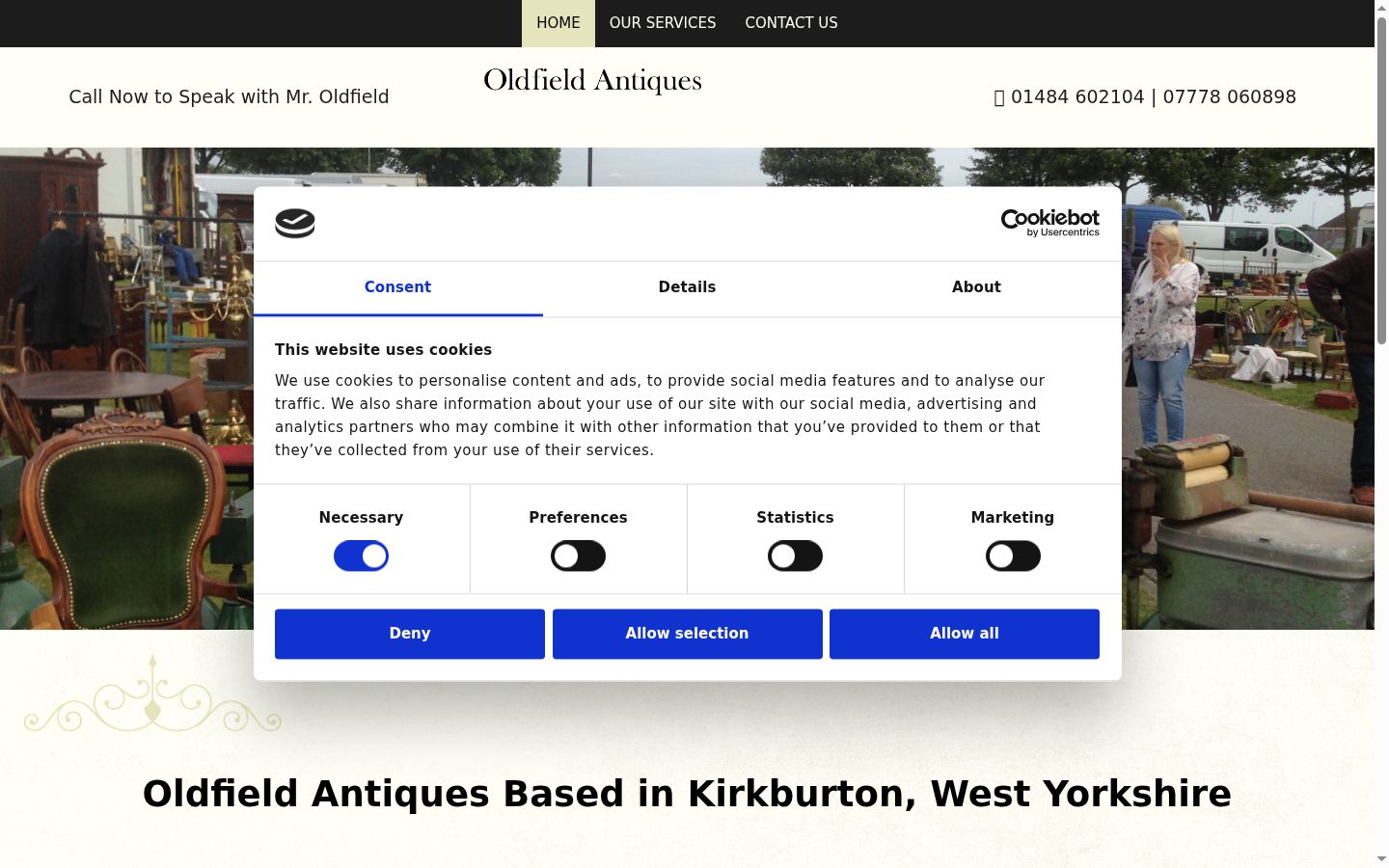Viewport: 1389px width, 868px height.
Task: Enable the Statistics cookies switch
Action: click(x=795, y=556)
